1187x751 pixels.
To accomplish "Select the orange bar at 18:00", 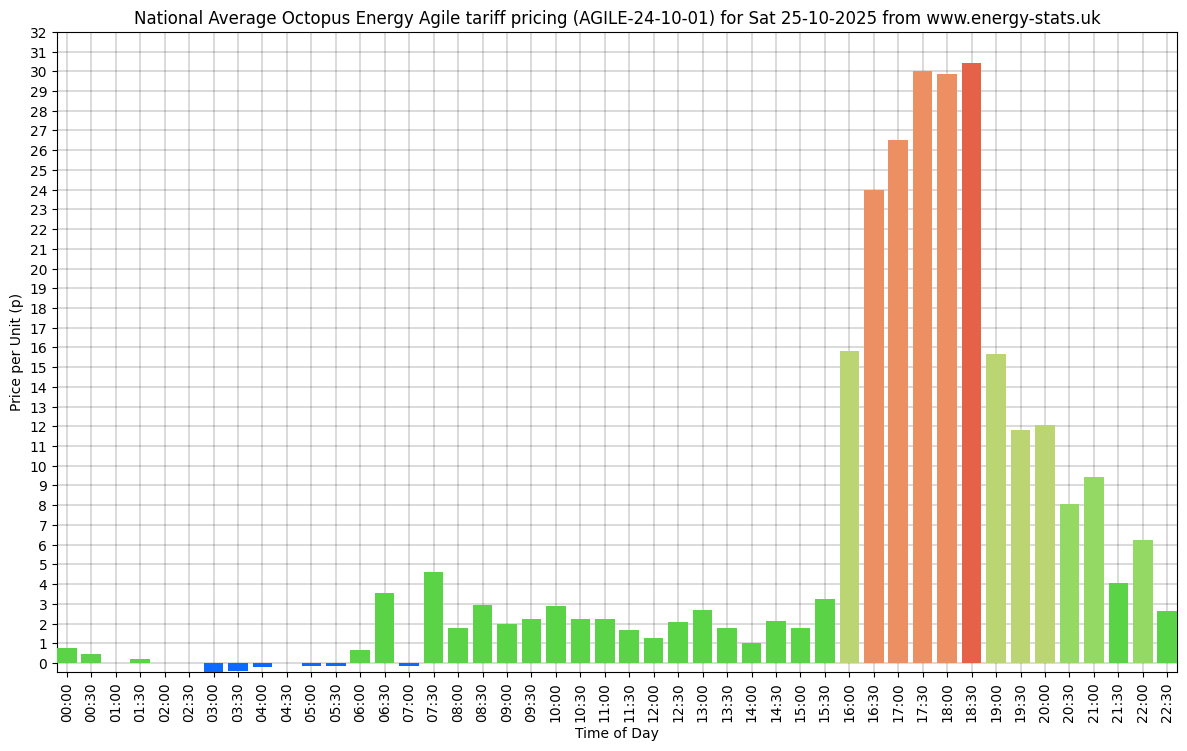I will (947, 369).
